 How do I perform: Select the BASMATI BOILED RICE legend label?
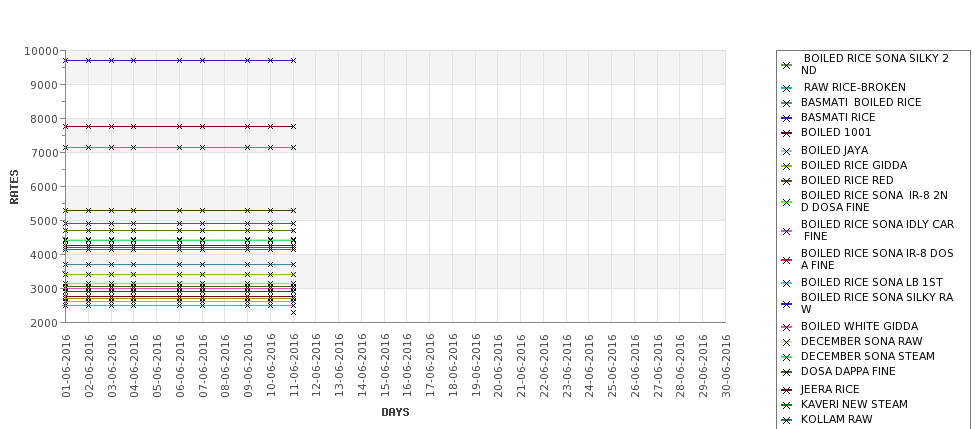tap(861, 103)
